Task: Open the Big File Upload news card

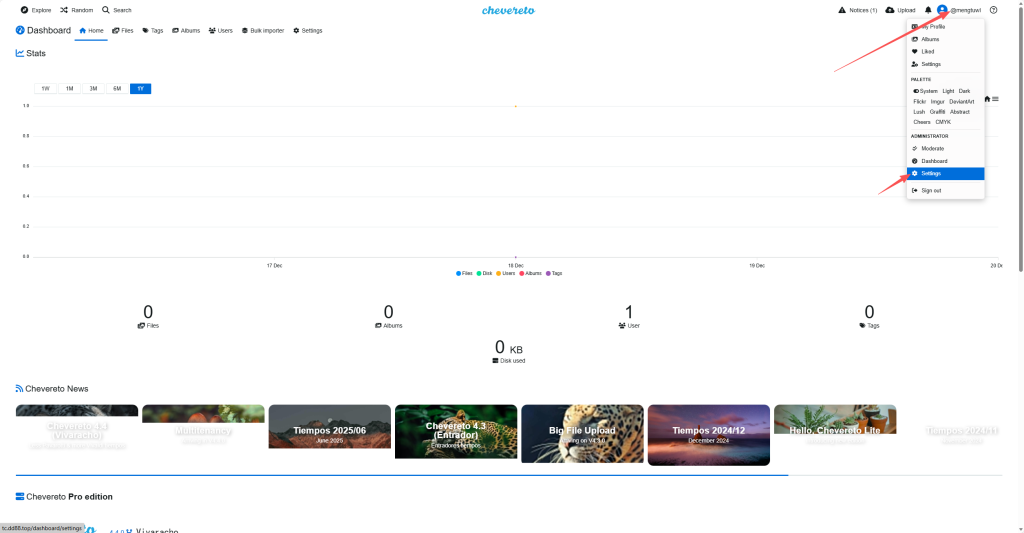Action: (x=582, y=434)
